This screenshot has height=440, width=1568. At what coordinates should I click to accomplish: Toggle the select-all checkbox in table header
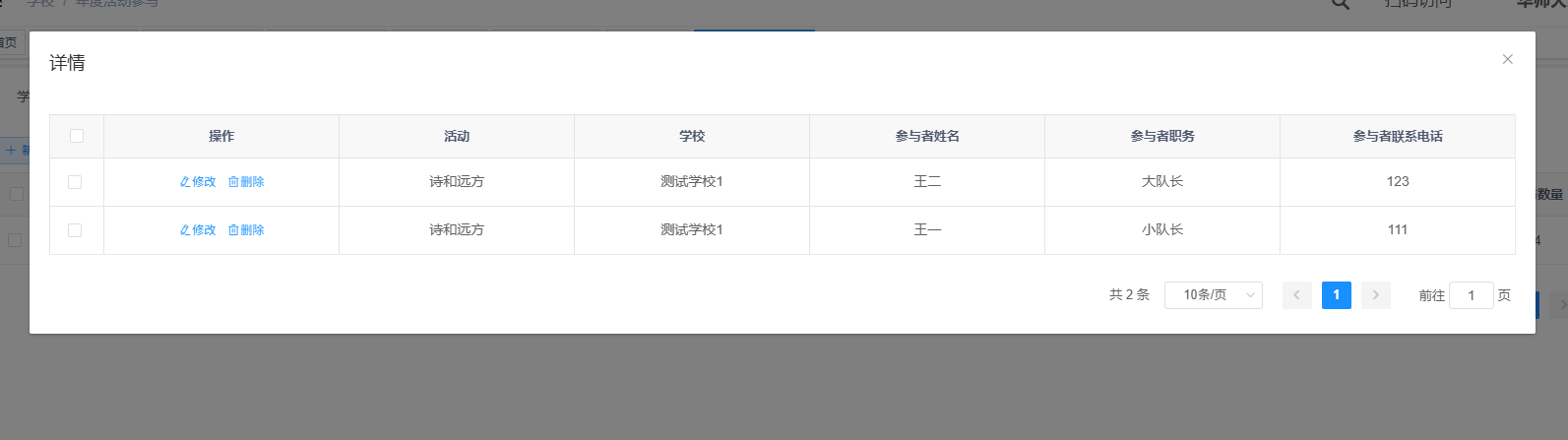[77, 136]
